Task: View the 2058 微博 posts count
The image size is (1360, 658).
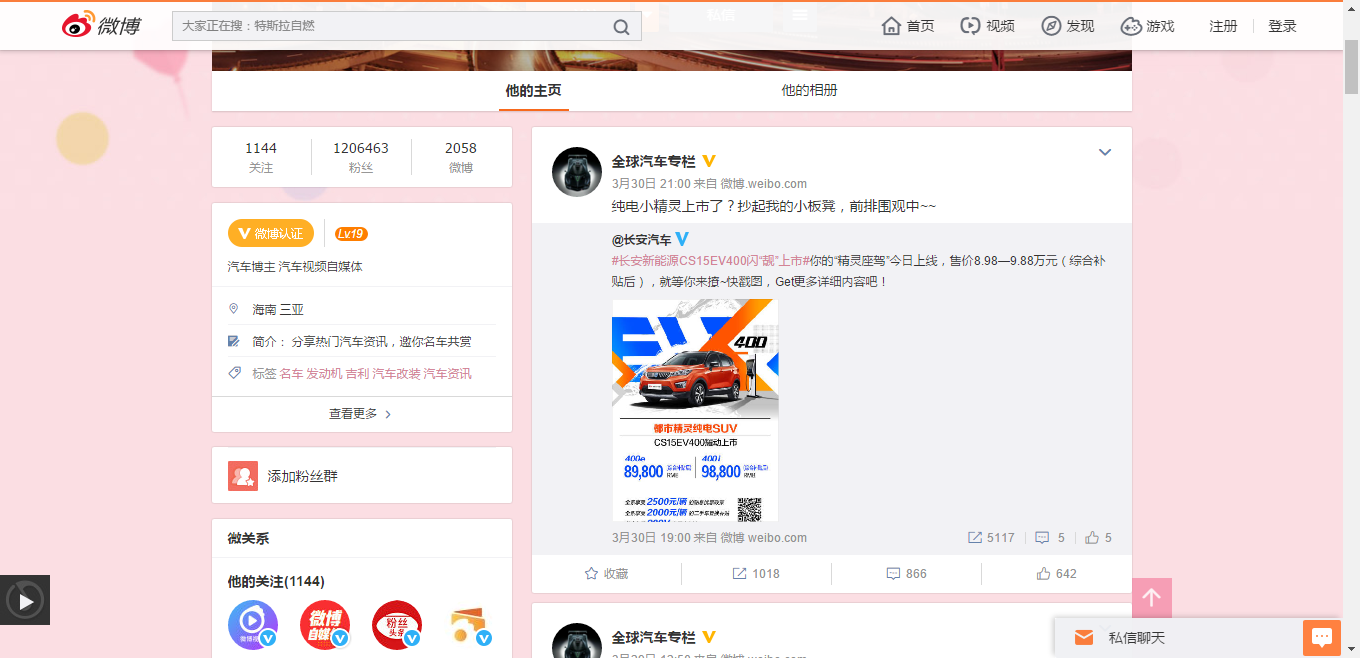Action: pyautogui.click(x=461, y=157)
